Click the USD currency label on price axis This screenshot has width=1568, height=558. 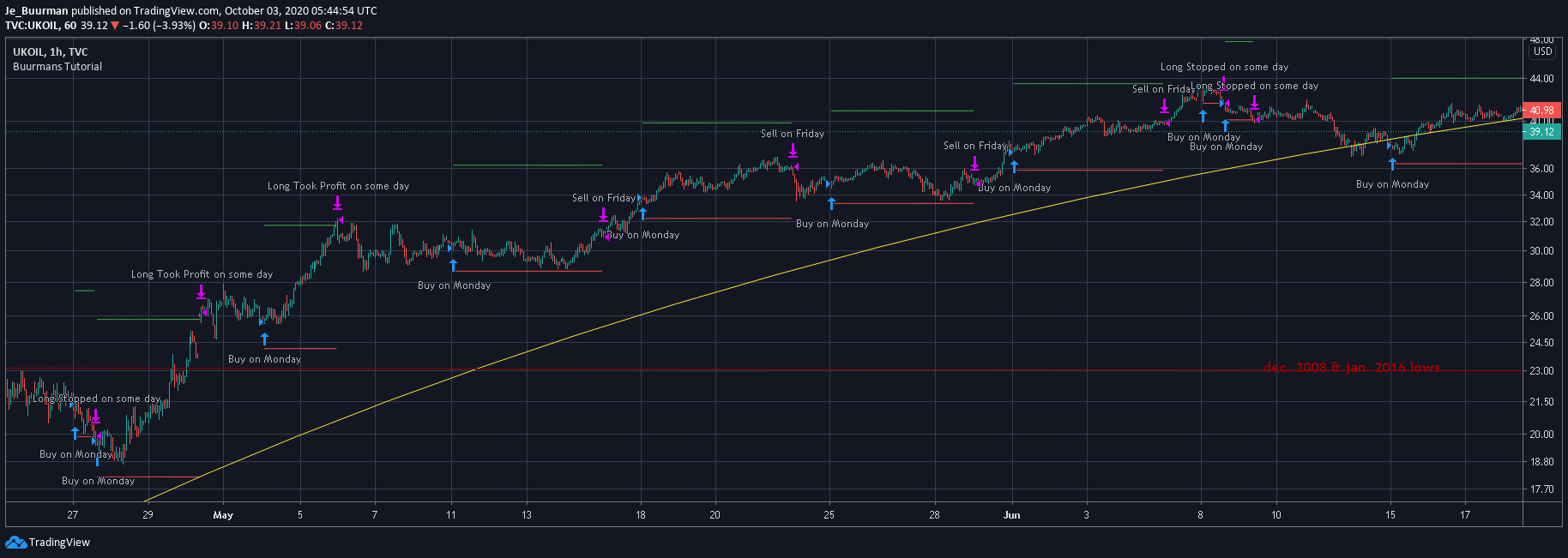pyautogui.click(x=1543, y=51)
